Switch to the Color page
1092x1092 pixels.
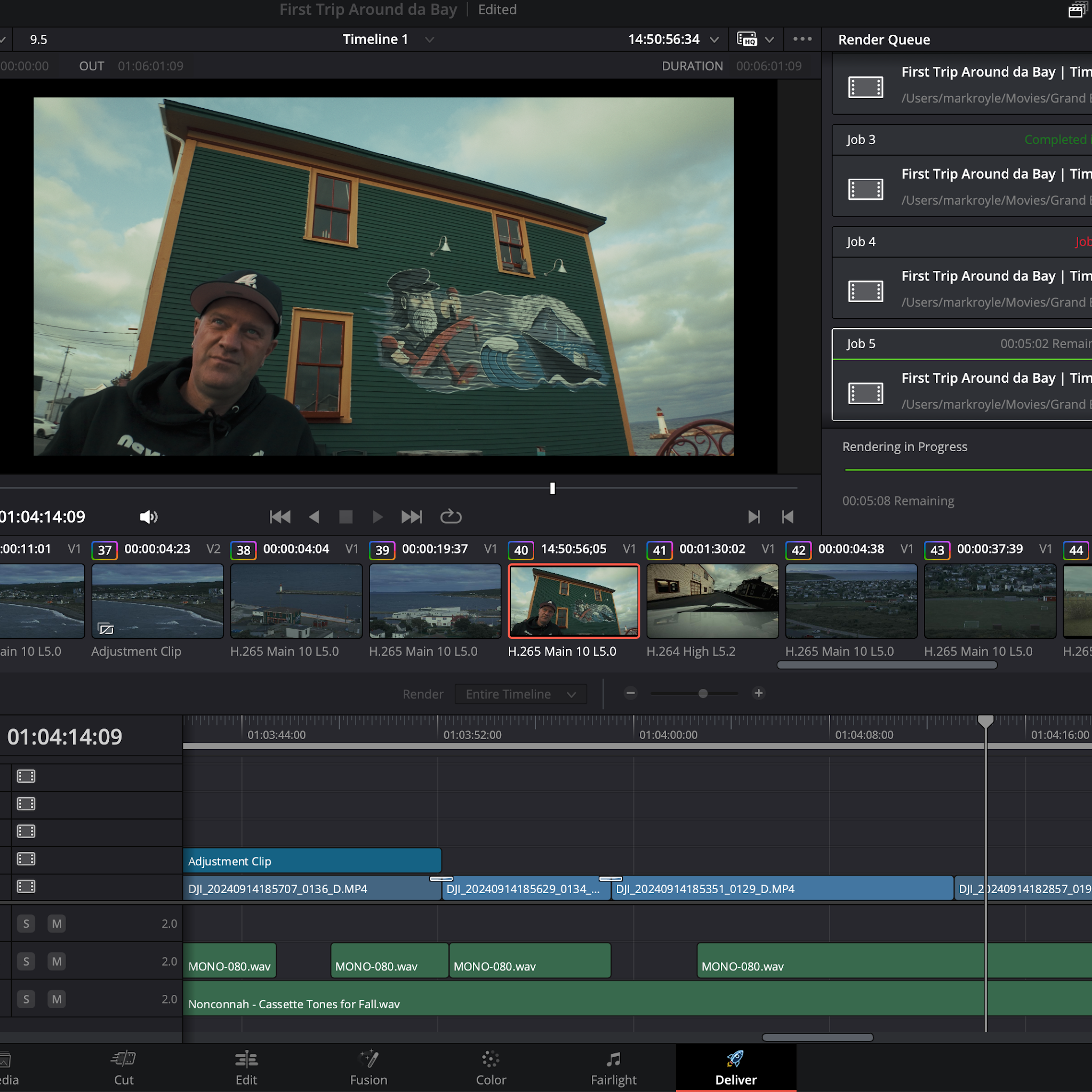pyautogui.click(x=491, y=1067)
